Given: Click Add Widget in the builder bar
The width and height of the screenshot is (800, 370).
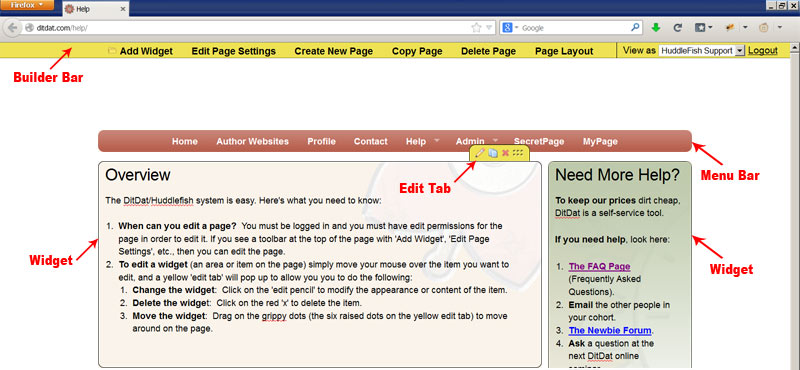Looking at the screenshot, I should [146, 51].
